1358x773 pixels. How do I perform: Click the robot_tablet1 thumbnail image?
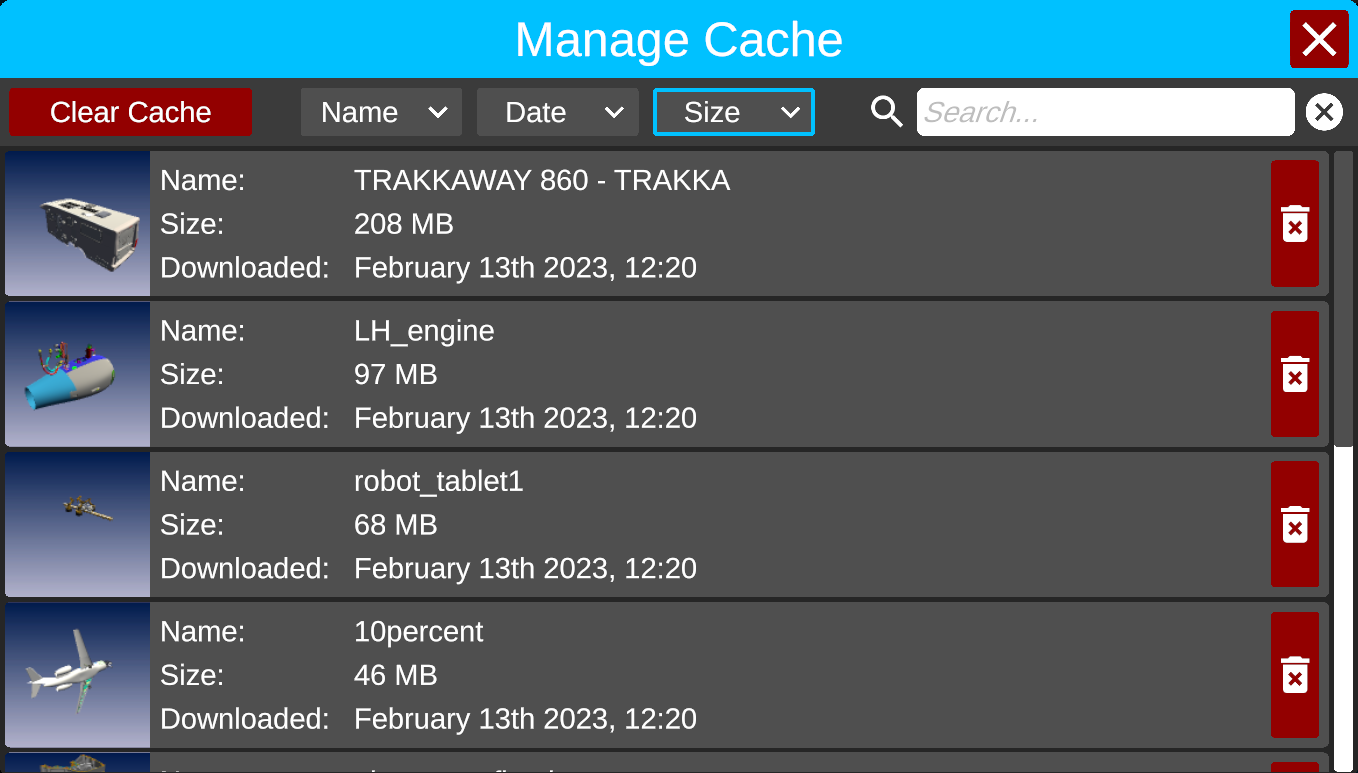(78, 524)
